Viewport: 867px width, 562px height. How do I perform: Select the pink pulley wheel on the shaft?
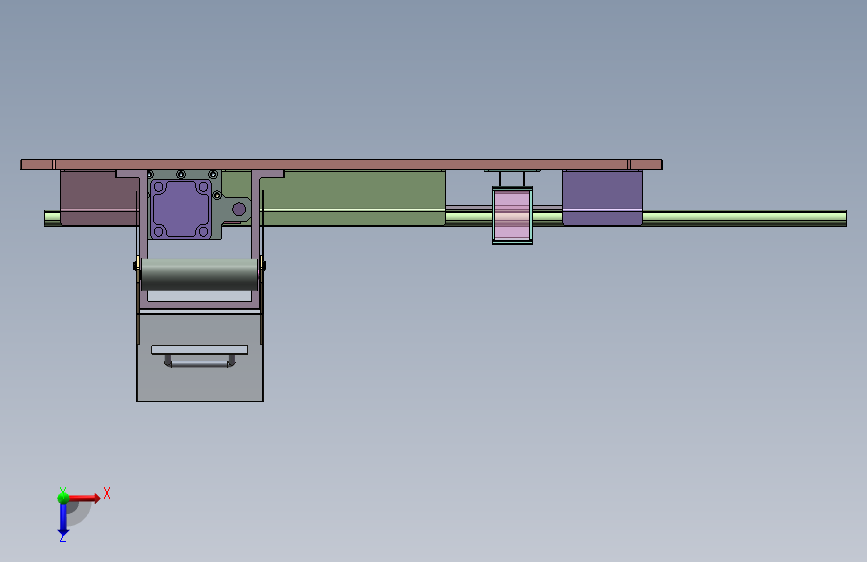(x=512, y=215)
